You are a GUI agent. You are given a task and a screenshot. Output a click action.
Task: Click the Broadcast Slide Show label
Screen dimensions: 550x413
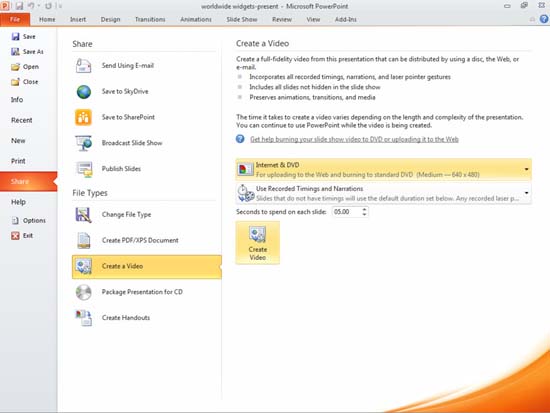coord(132,143)
